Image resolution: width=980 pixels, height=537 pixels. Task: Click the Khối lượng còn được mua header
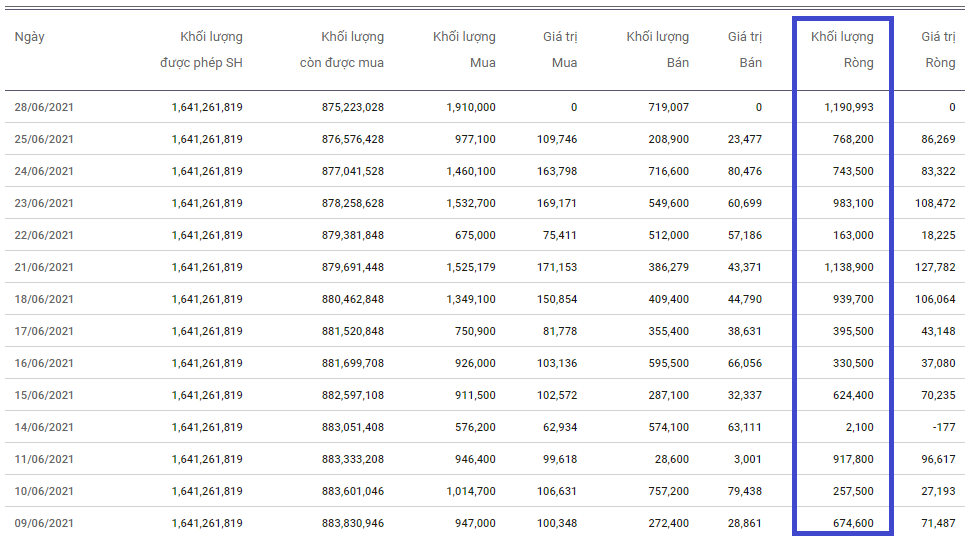pos(342,50)
